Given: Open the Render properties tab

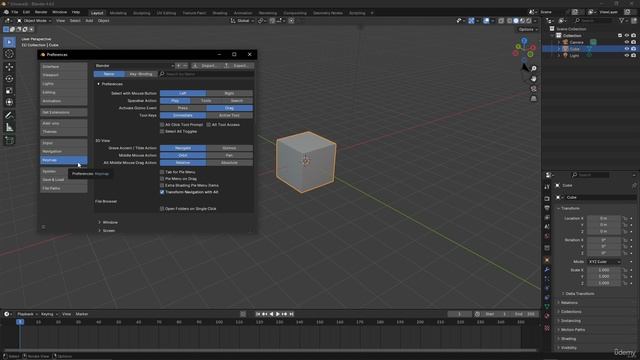Looking at the screenshot, I should coord(547,199).
